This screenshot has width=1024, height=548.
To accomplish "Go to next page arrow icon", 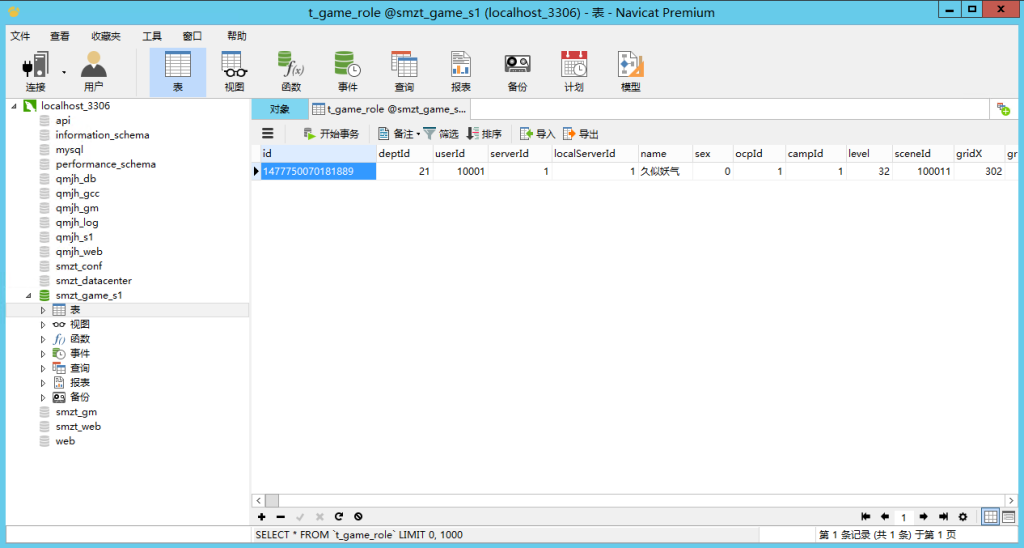I will coord(923,517).
